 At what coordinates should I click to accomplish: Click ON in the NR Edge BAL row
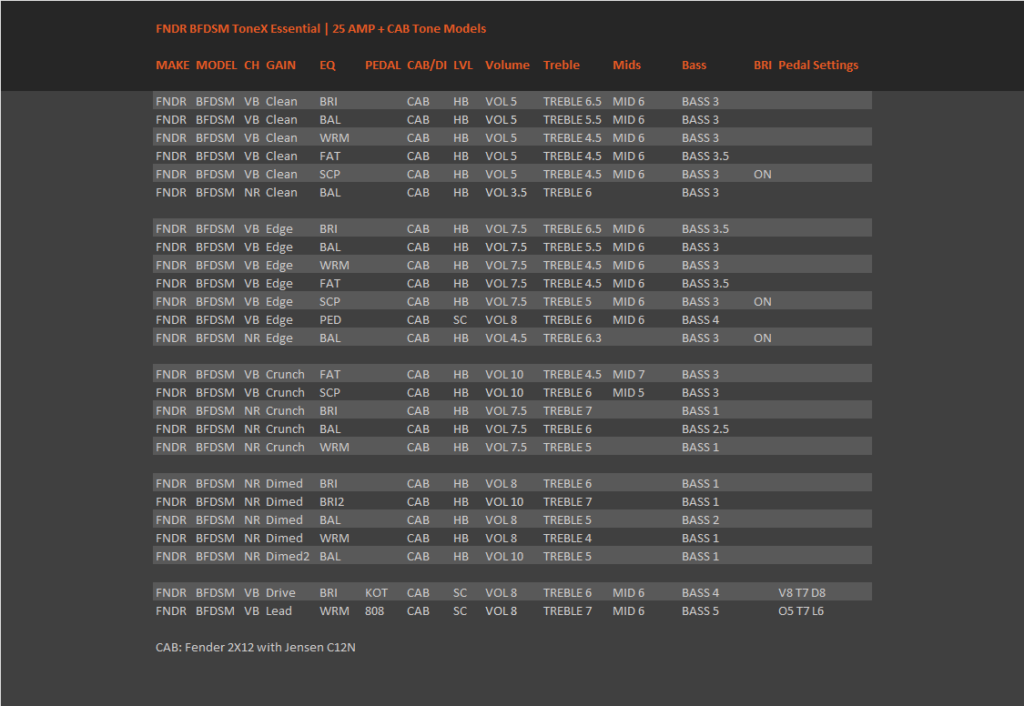(762, 339)
